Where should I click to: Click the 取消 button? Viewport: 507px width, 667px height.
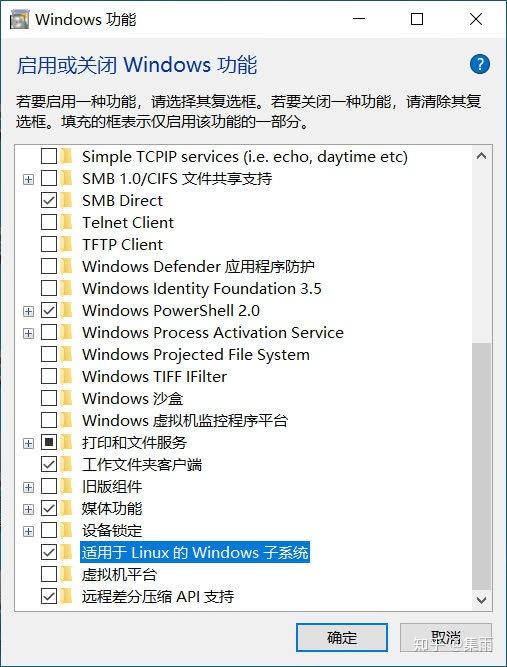pos(445,637)
